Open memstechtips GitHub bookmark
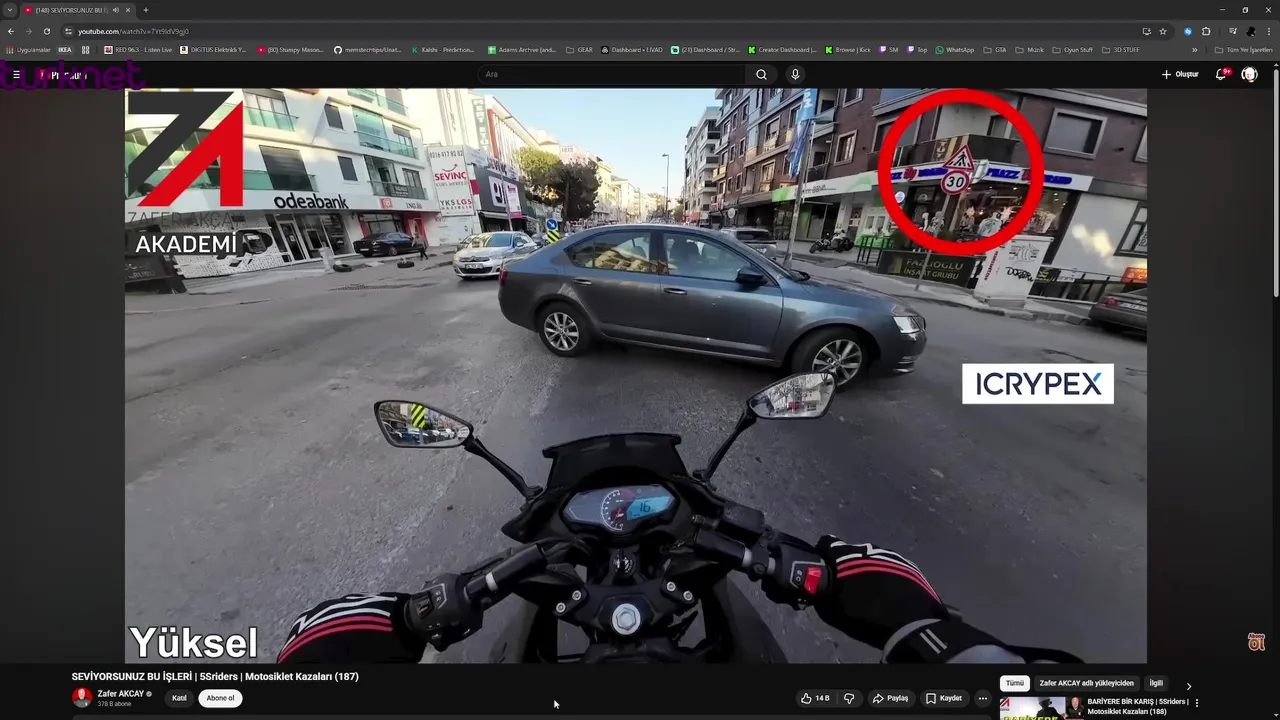 click(x=367, y=49)
